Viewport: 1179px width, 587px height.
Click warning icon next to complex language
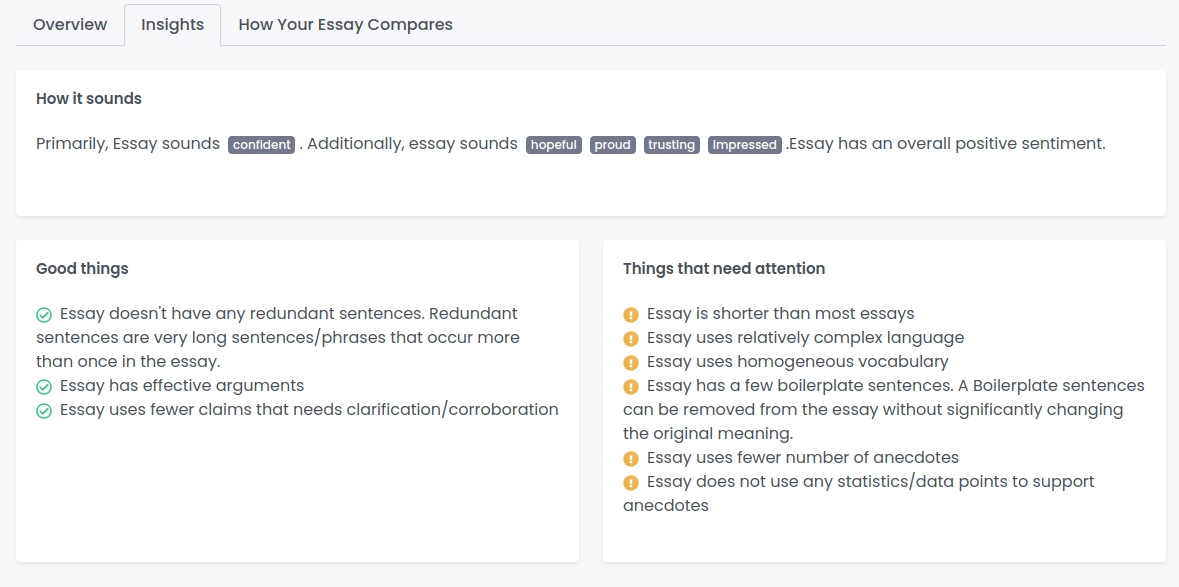pyautogui.click(x=631, y=338)
